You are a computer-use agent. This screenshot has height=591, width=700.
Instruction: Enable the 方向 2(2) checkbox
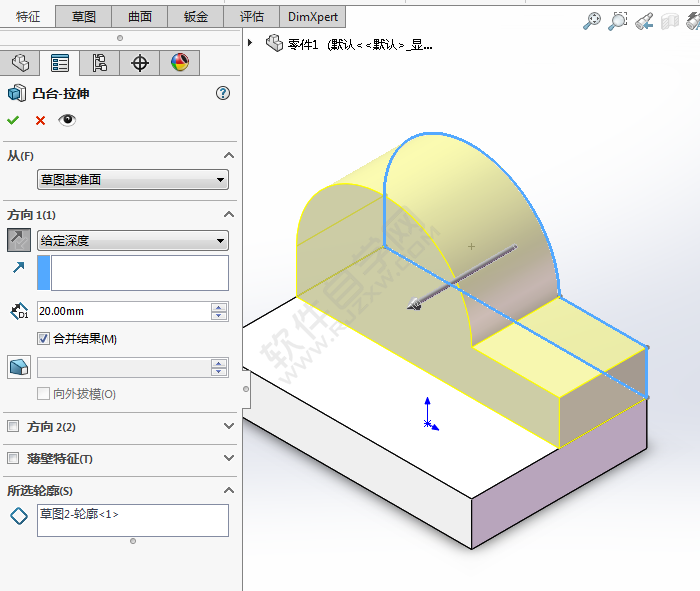tap(13, 426)
